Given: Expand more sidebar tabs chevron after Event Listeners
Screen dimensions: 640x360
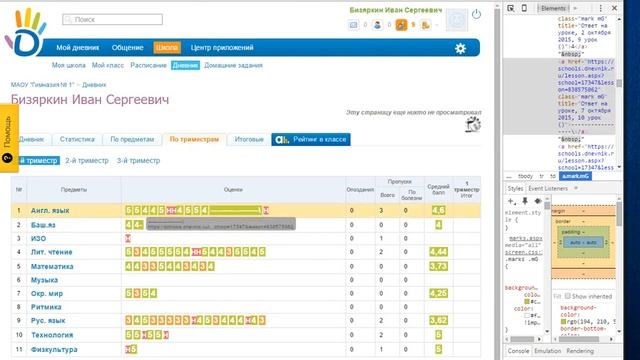Looking at the screenshot, I should tap(576, 188).
